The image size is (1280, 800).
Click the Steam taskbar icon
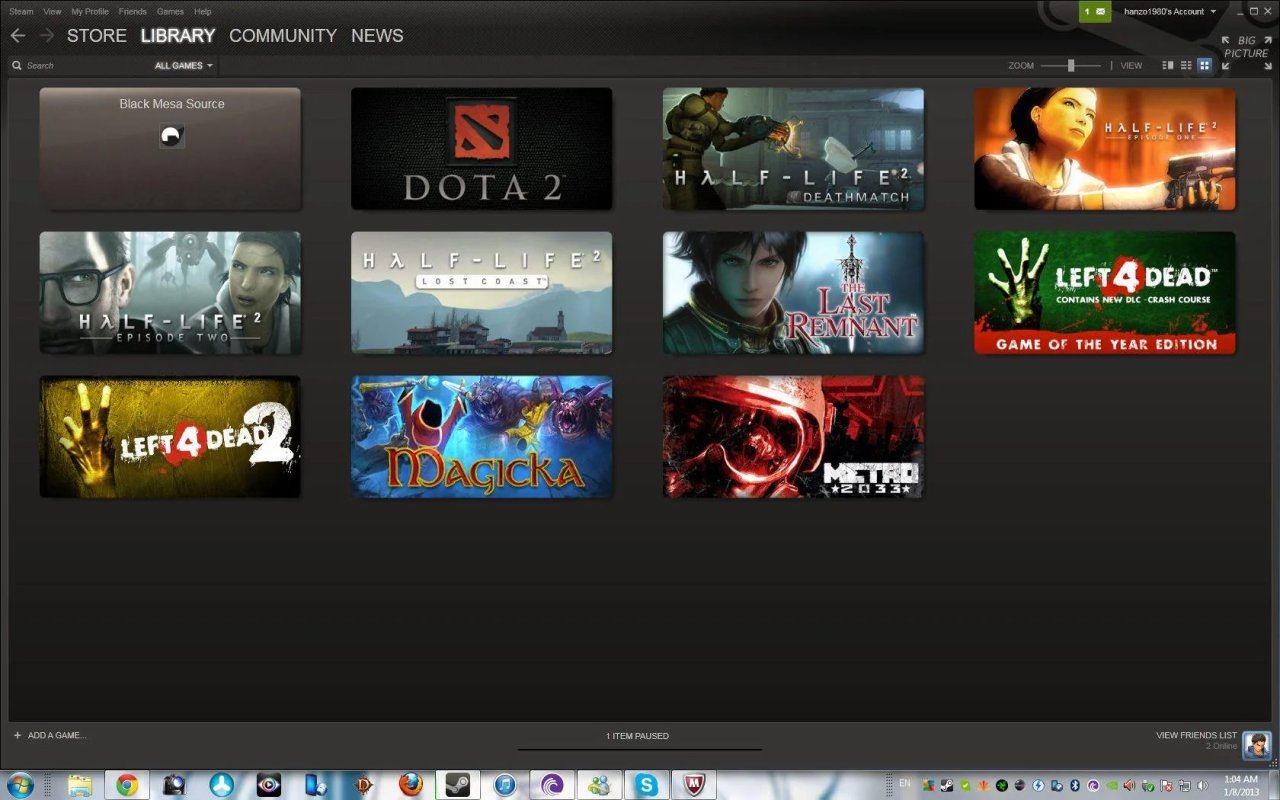(x=458, y=785)
